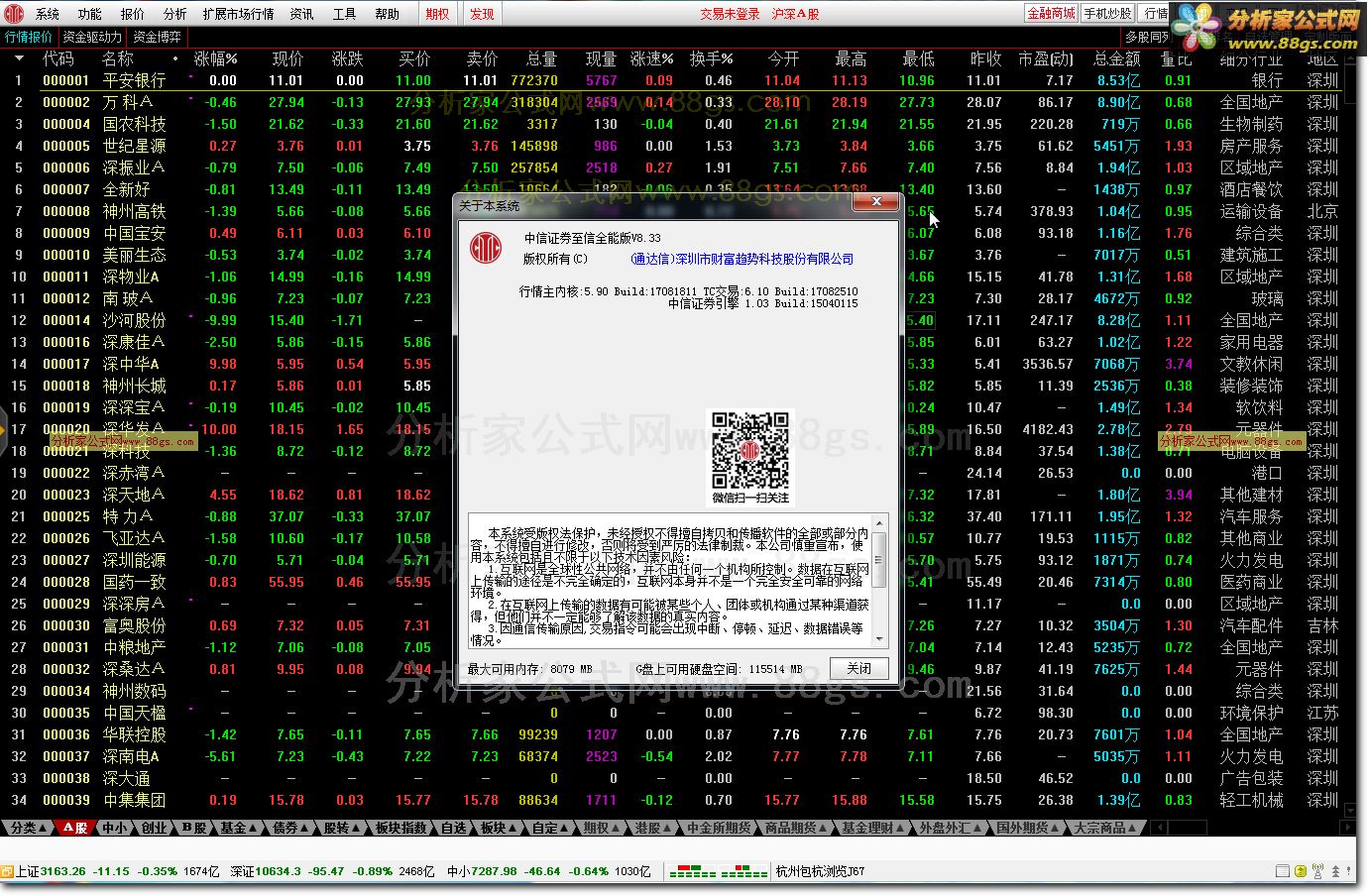Image resolution: width=1369 pixels, height=896 pixels.
Task: Select the 创业 bottom tab
Action: [154, 828]
